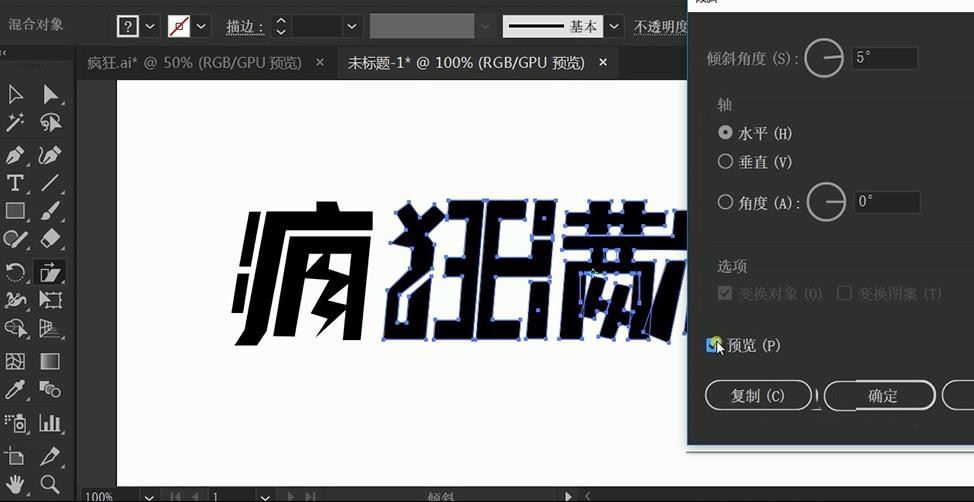Select the Shaper tool
Screen dimensions: 974x502
15,239
